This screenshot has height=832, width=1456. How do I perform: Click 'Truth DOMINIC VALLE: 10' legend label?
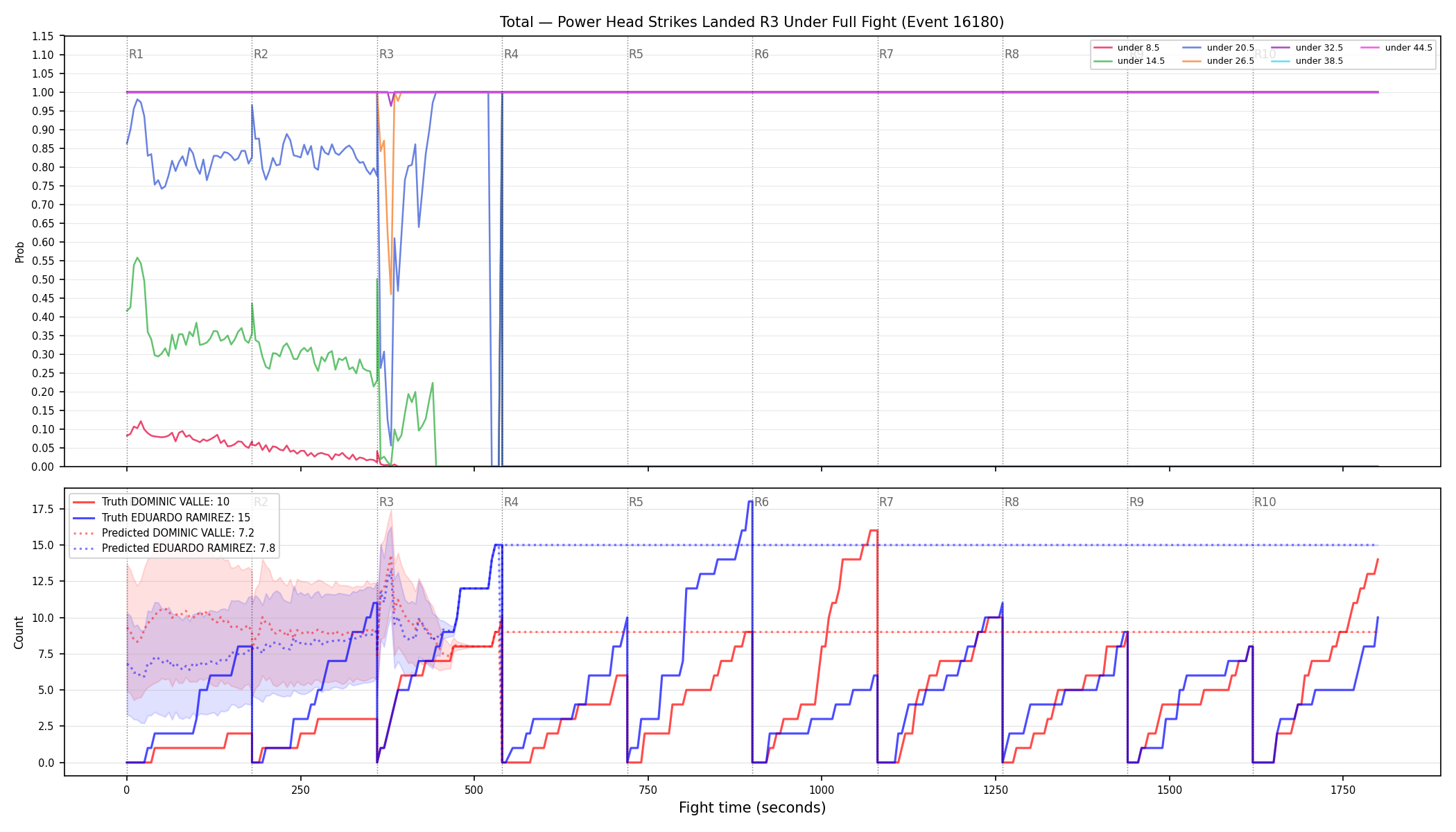[166, 502]
